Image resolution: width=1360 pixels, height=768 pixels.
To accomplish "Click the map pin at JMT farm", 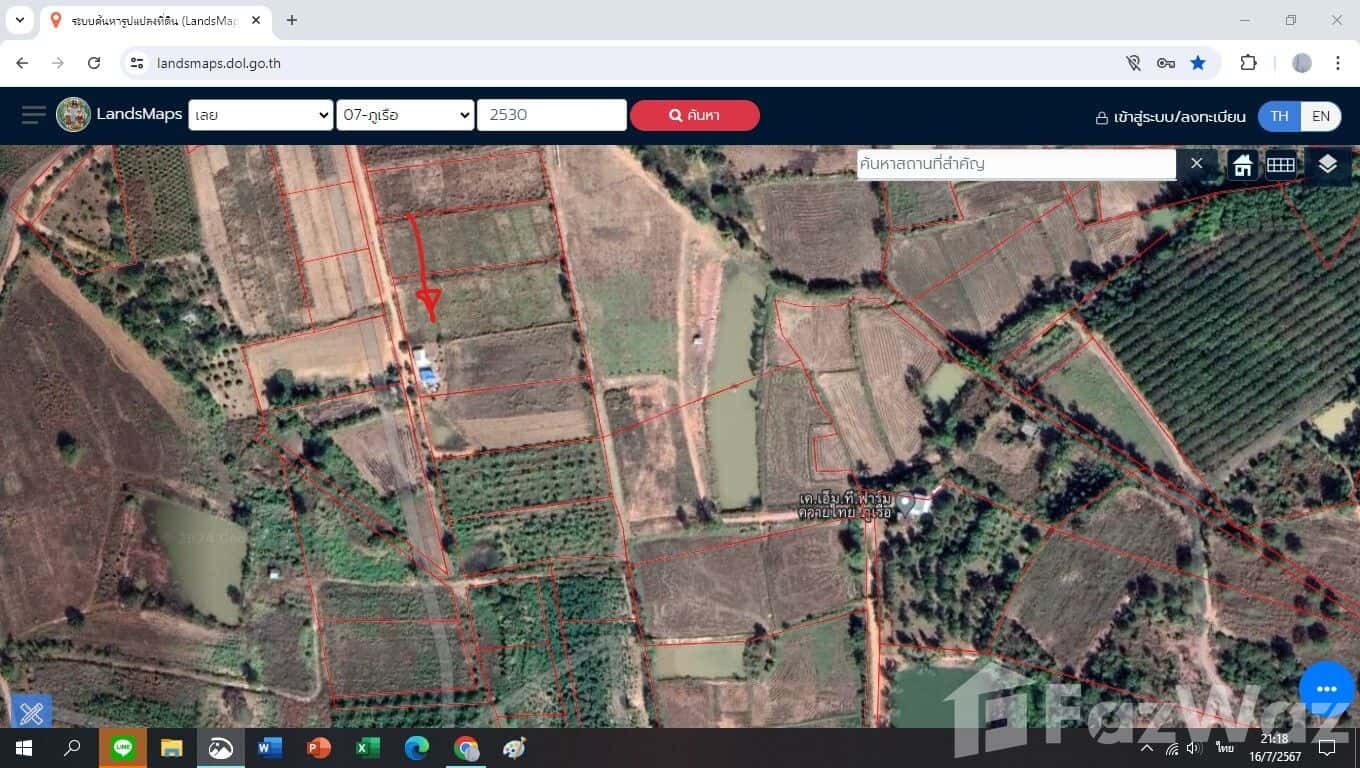I will pyautogui.click(x=906, y=504).
